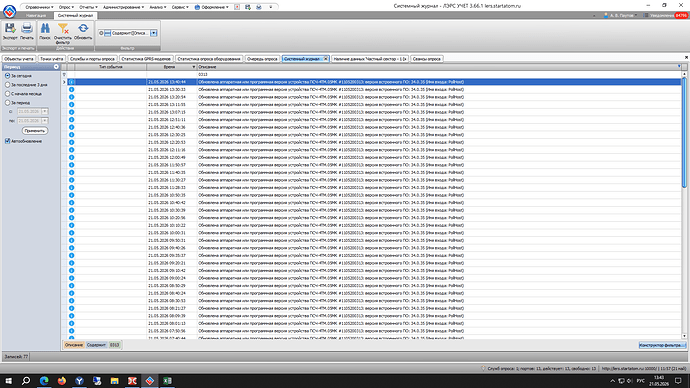Screen dimensions: 690x388
Task: Click the filter funnel icon in filter row
Action: coord(64,74)
